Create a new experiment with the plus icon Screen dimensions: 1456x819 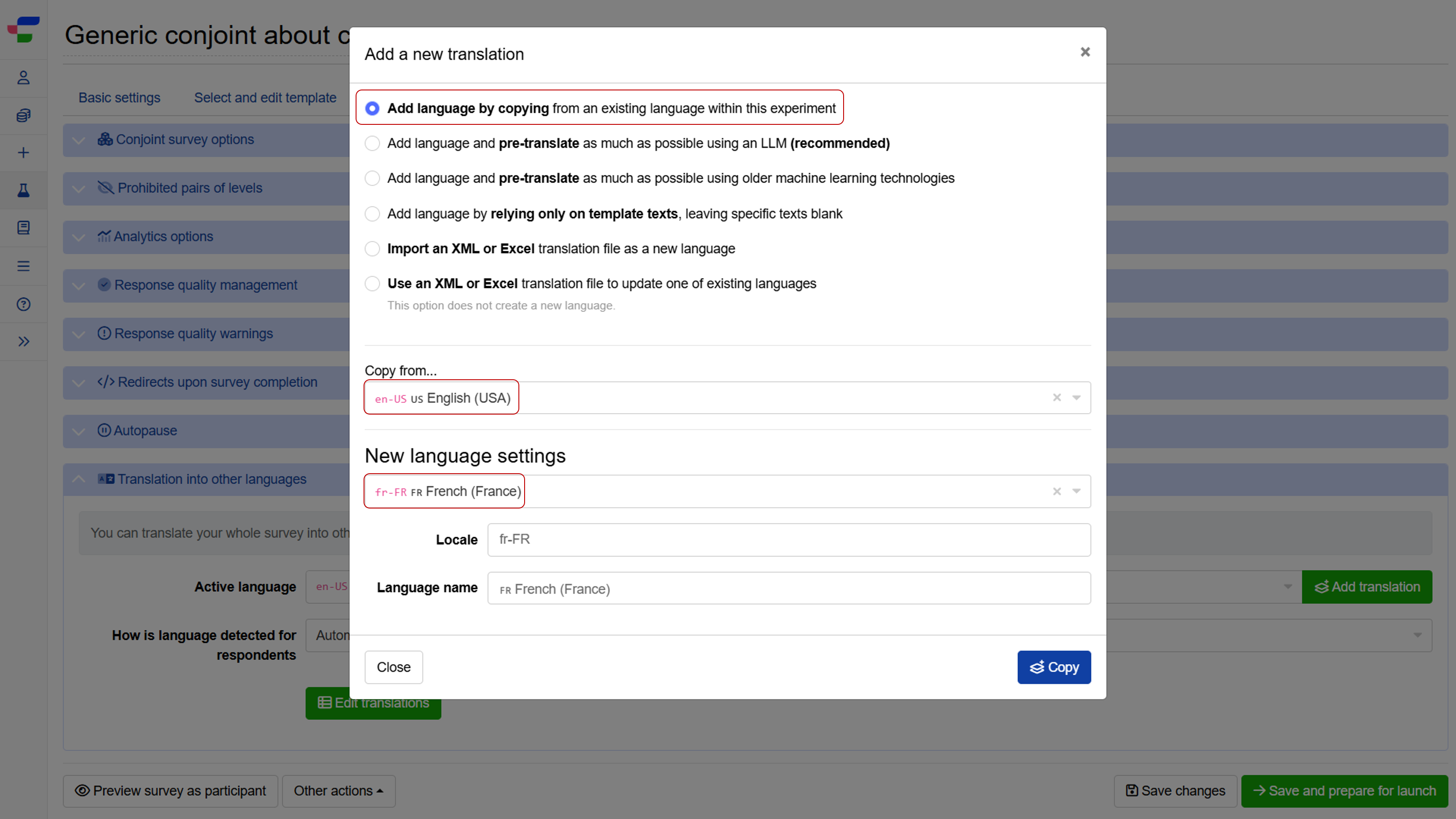tap(23, 153)
